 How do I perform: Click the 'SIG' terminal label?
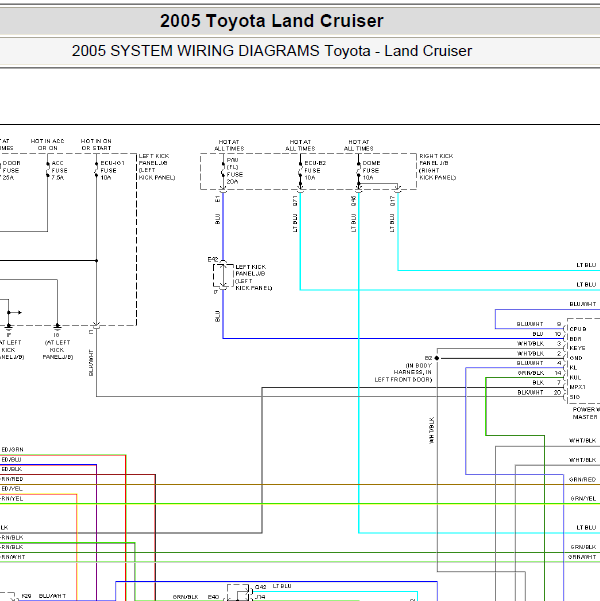575,397
